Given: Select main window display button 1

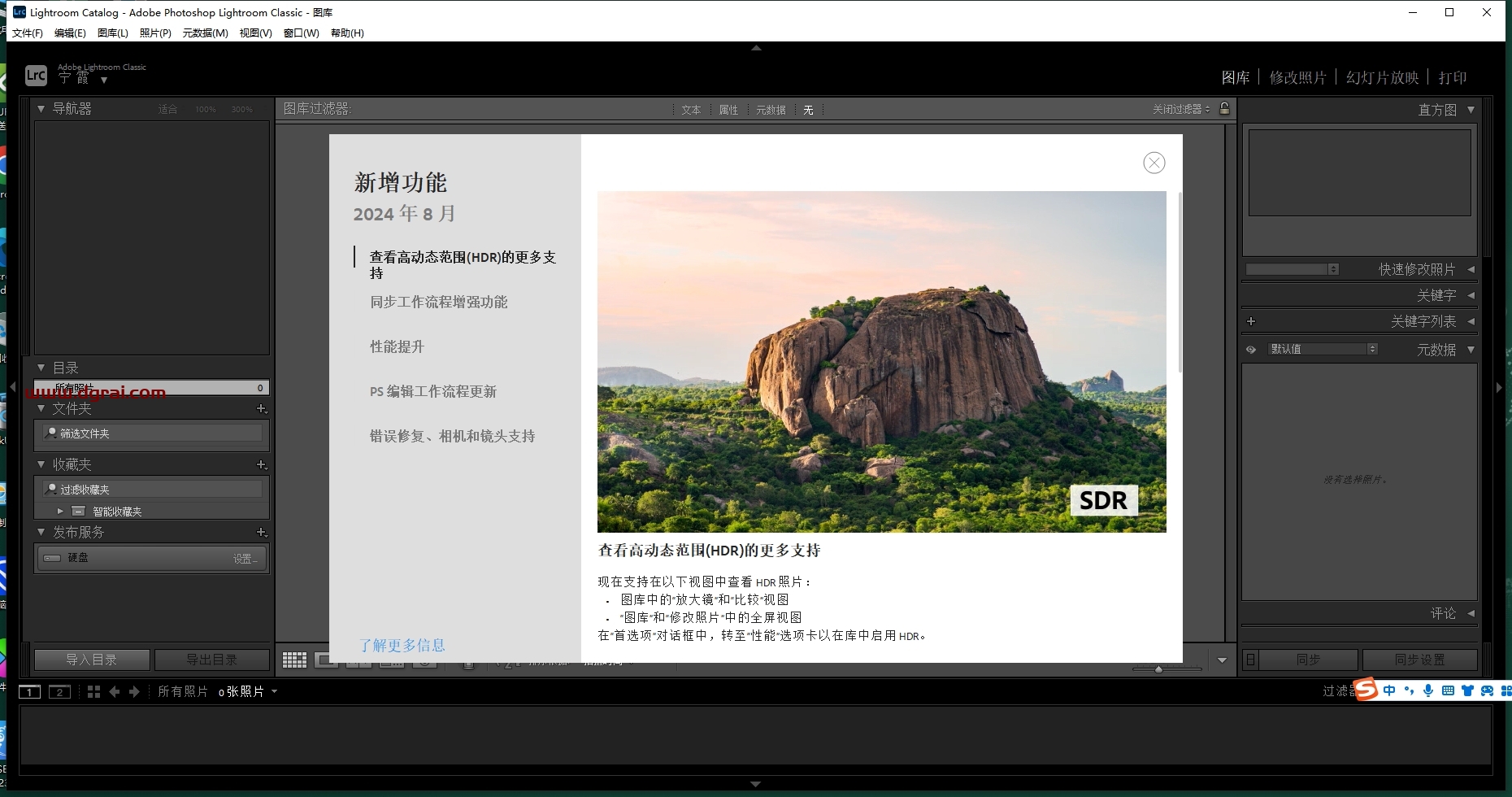Looking at the screenshot, I should (x=29, y=691).
